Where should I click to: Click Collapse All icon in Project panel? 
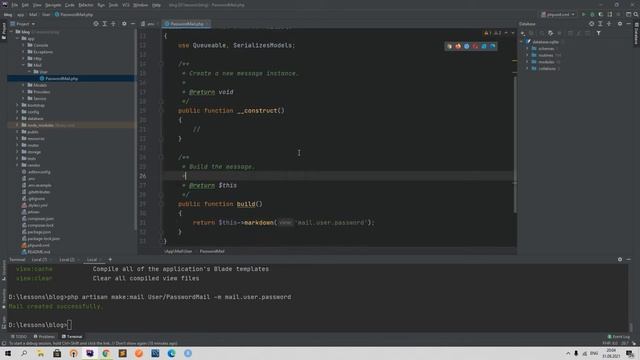114,24
